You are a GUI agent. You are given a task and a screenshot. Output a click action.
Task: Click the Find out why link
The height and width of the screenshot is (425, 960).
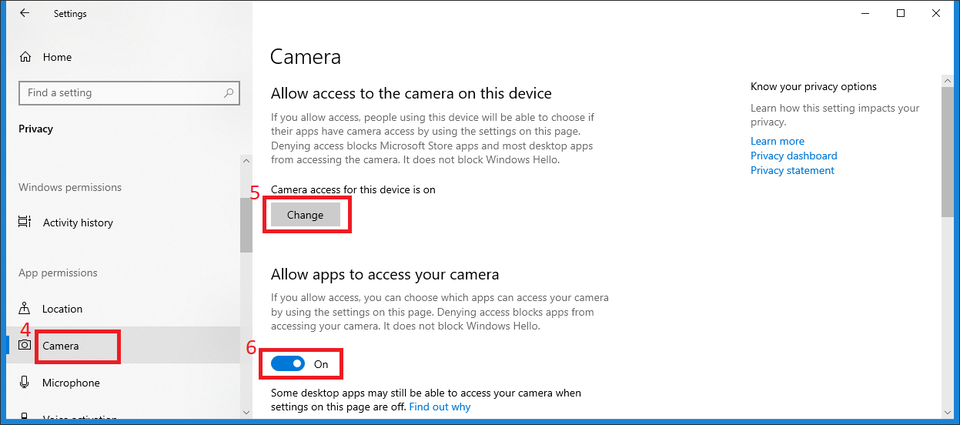(439, 407)
